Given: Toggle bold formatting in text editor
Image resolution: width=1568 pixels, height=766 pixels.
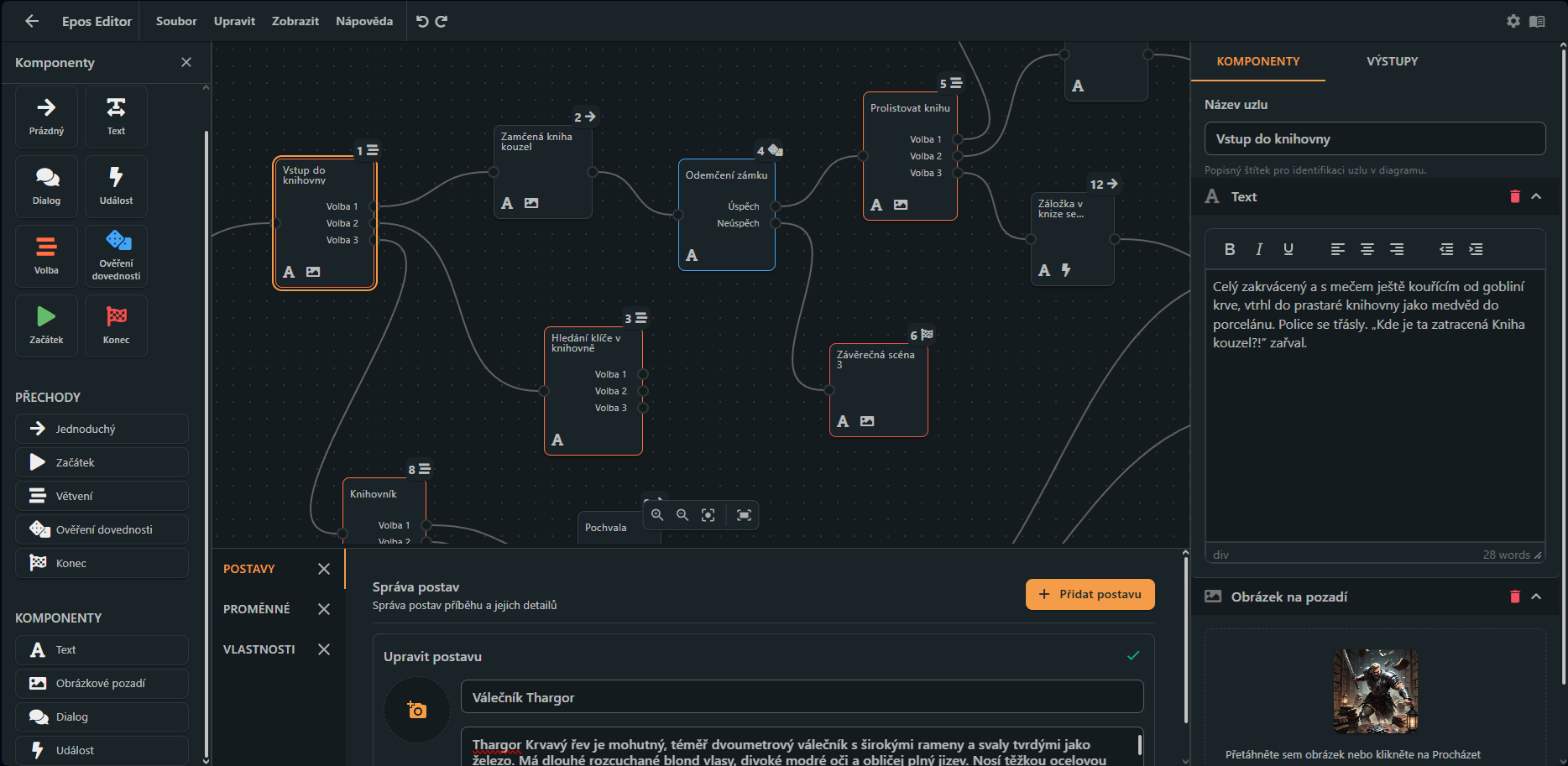Looking at the screenshot, I should click(x=1230, y=249).
